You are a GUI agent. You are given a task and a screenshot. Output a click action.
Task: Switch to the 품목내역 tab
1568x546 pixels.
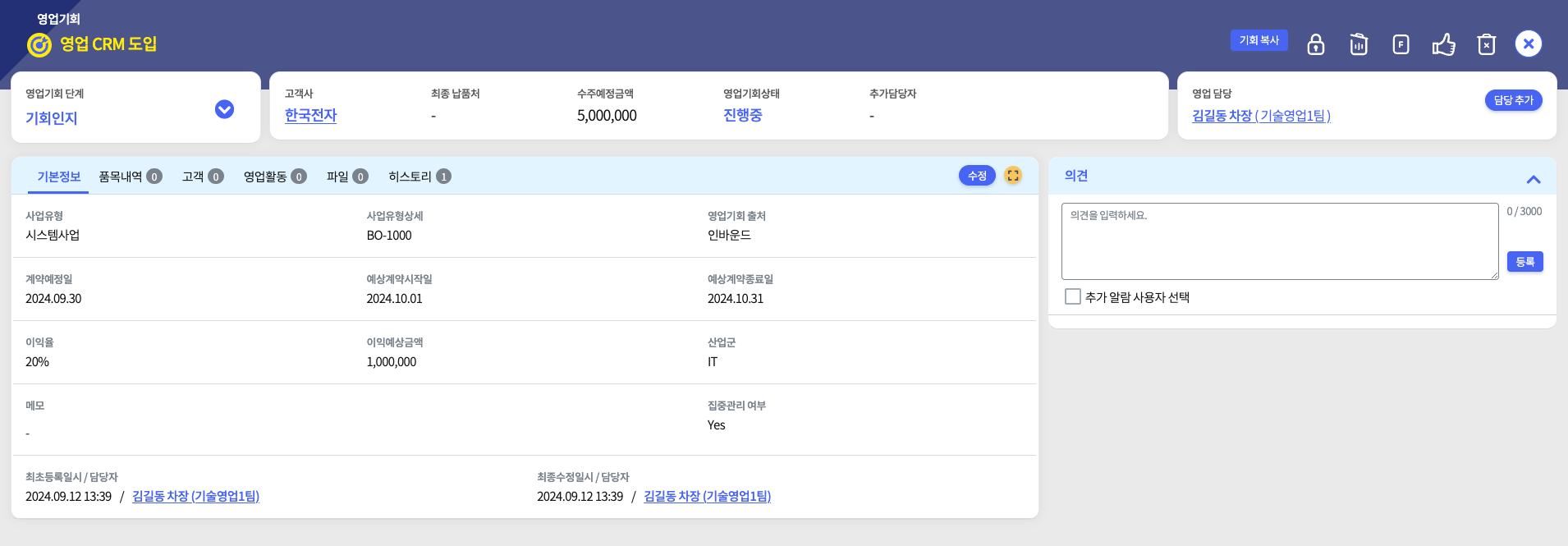tap(130, 177)
